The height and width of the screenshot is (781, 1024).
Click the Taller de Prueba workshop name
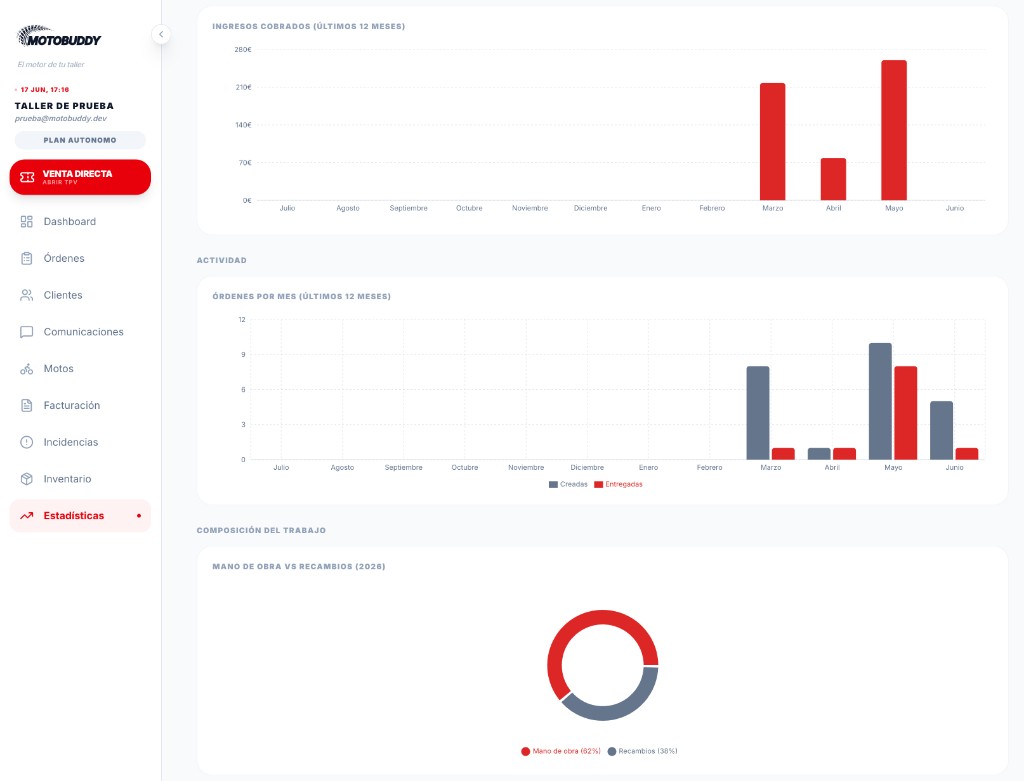click(x=64, y=106)
